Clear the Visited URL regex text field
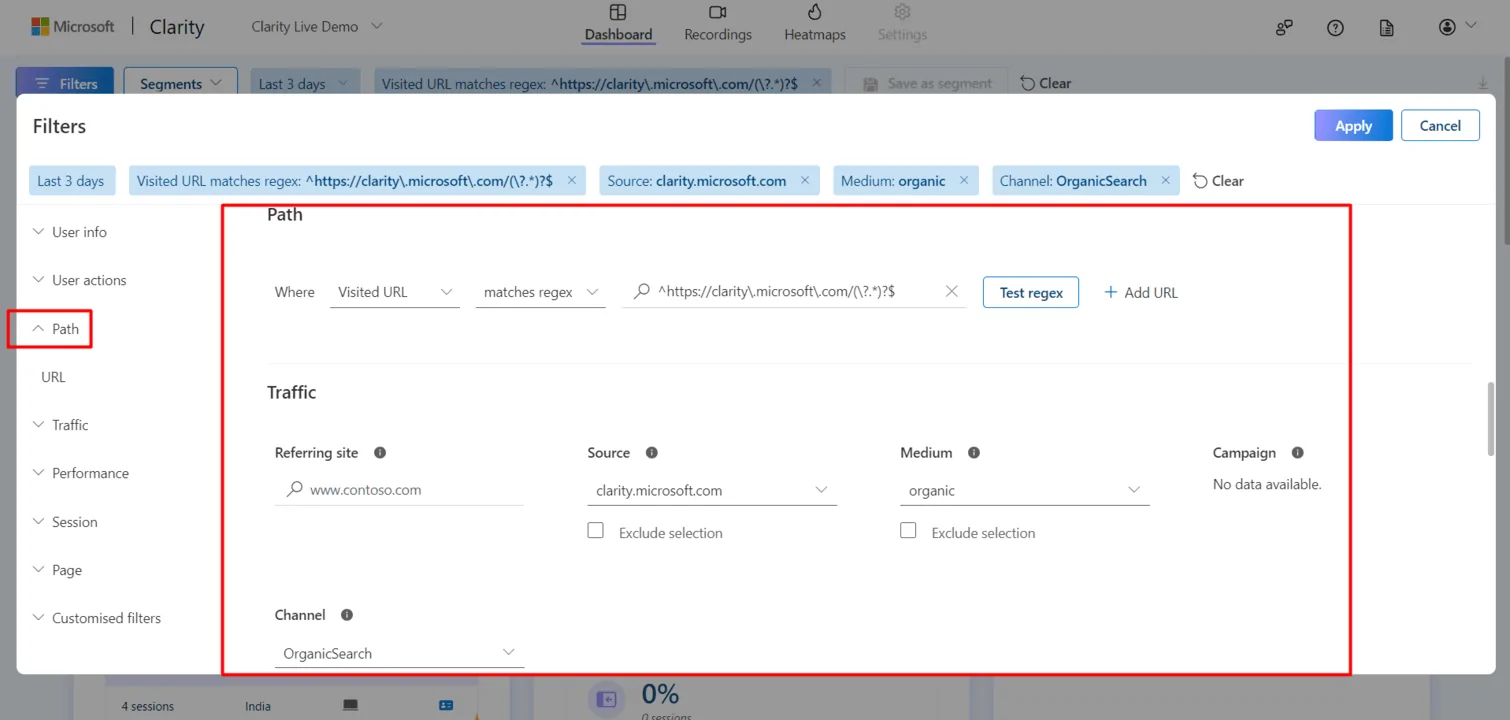This screenshot has width=1510, height=720. coord(951,292)
